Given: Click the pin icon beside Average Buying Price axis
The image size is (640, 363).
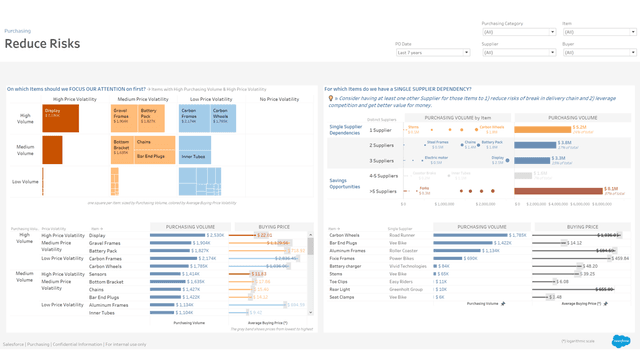Looking at the screenshot, I should pos(606,304).
